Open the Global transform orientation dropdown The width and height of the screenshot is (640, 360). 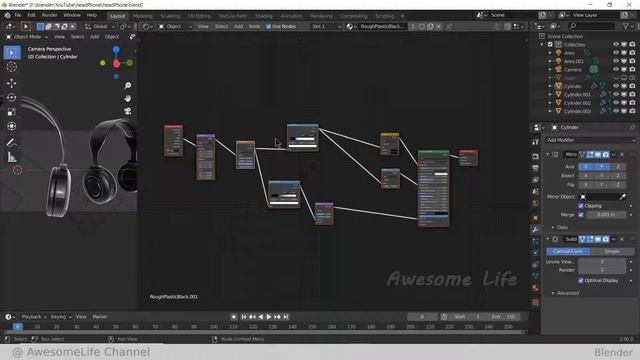100,27
